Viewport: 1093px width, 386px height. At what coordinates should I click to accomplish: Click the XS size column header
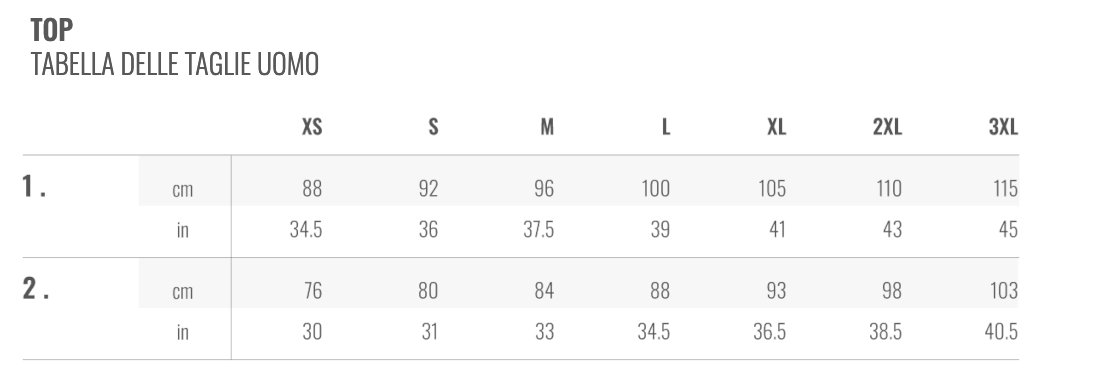[x=312, y=127]
